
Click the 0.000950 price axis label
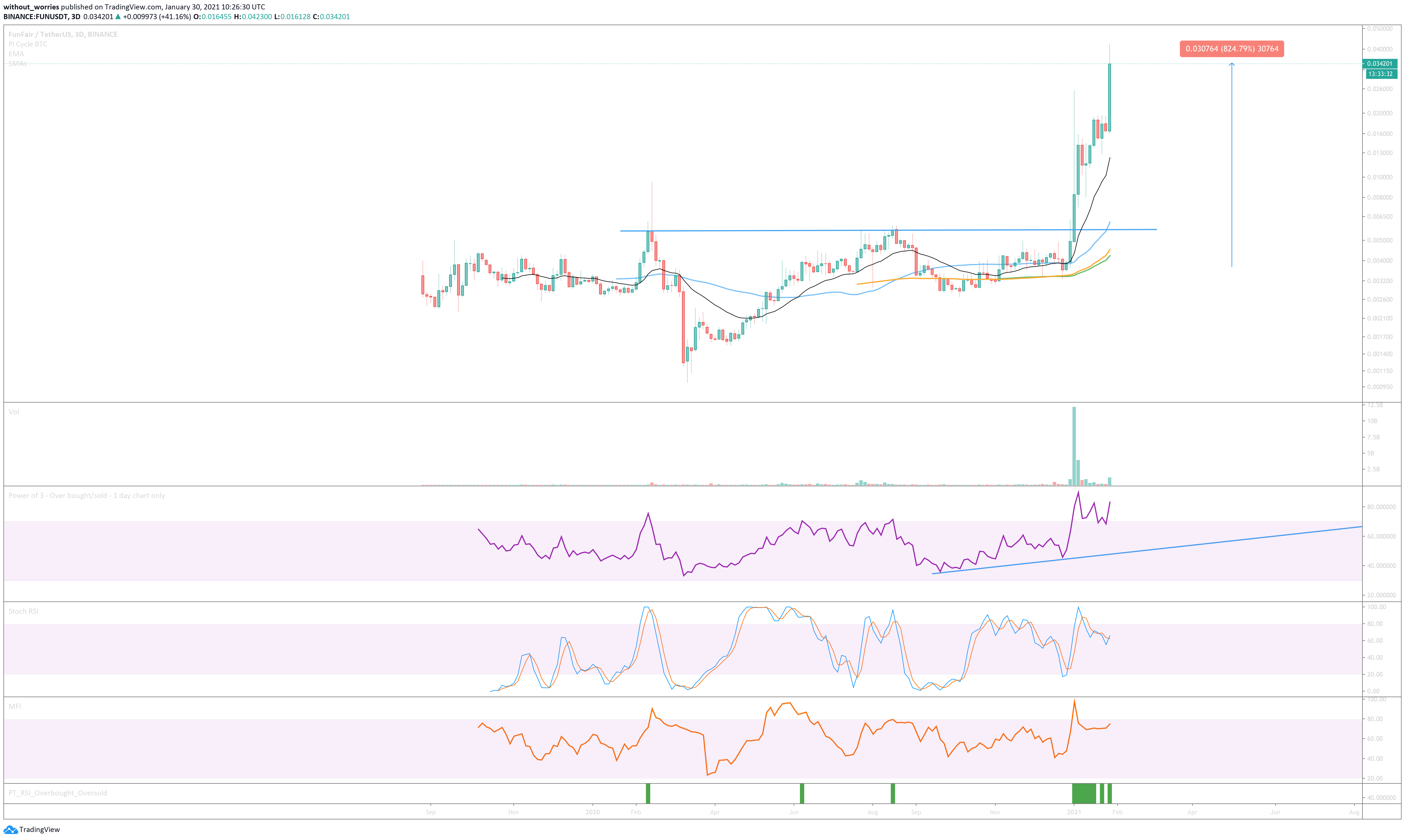tap(1380, 387)
